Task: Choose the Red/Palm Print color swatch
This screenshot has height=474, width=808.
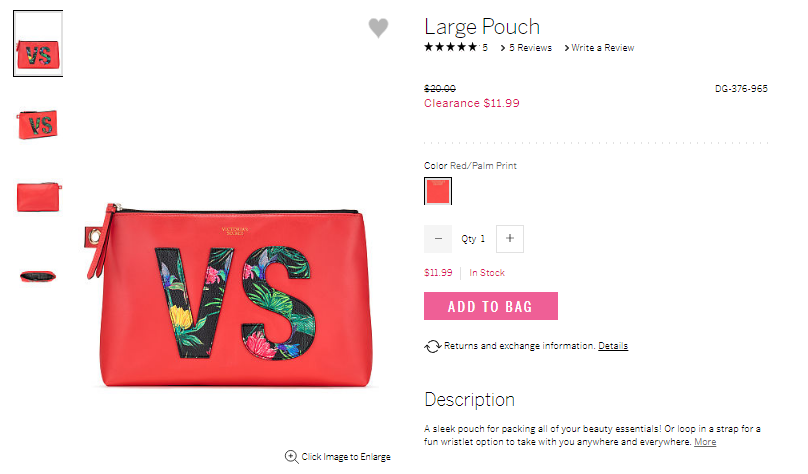Action: click(438, 191)
